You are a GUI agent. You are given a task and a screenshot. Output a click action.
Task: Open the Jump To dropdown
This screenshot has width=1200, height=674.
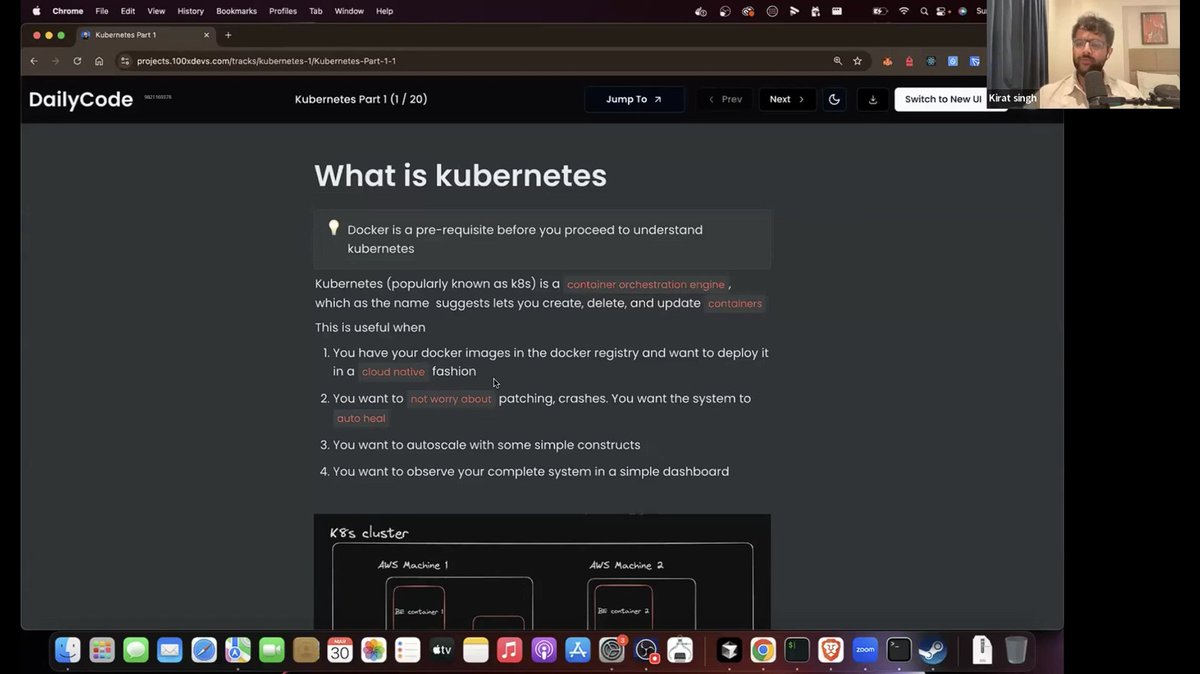click(634, 99)
